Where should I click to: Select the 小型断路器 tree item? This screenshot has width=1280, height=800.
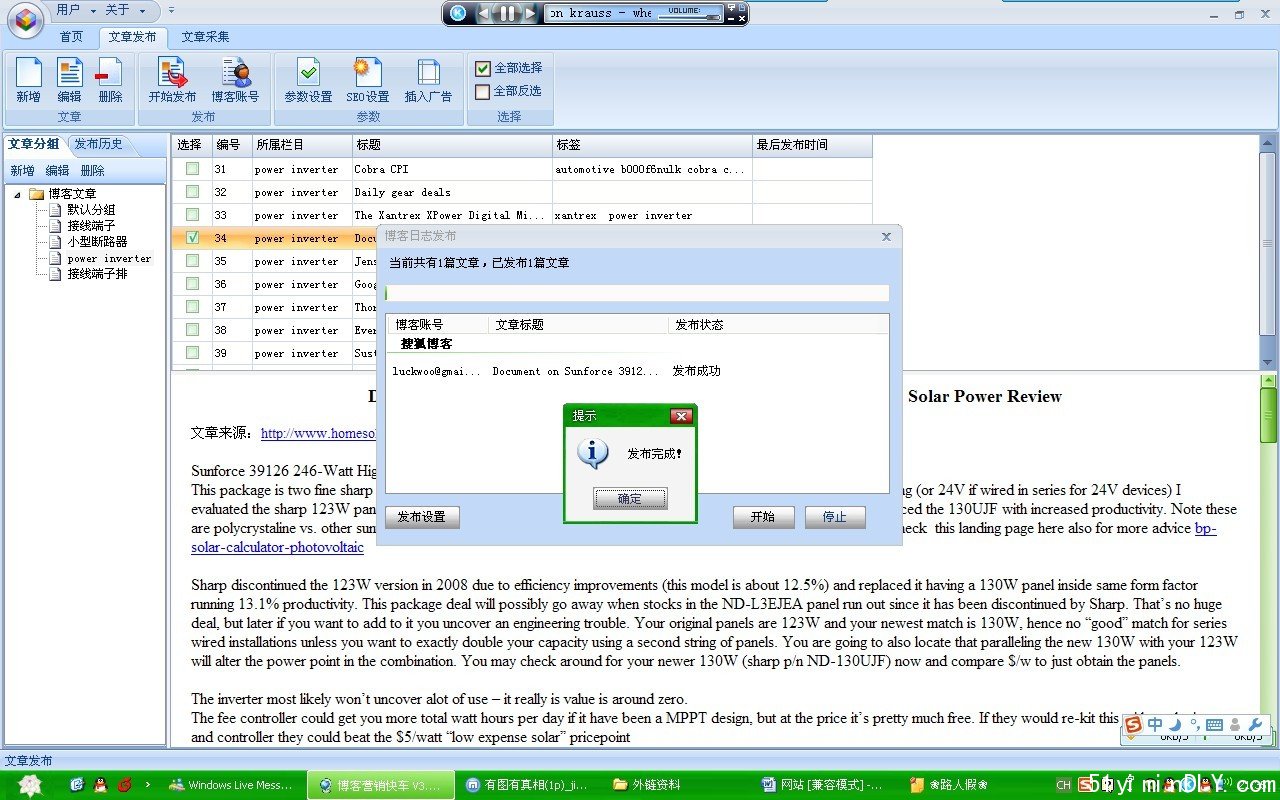click(x=97, y=242)
